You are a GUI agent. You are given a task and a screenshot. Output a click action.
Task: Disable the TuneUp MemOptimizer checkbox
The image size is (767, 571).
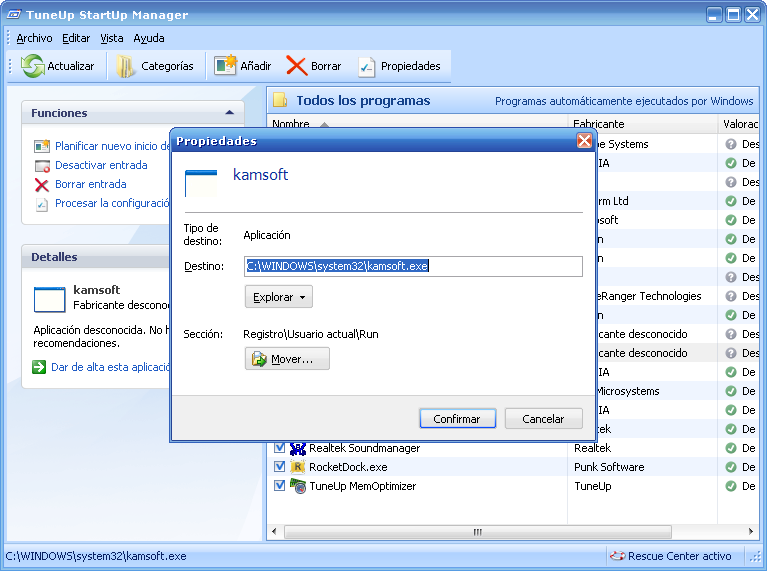(280, 486)
